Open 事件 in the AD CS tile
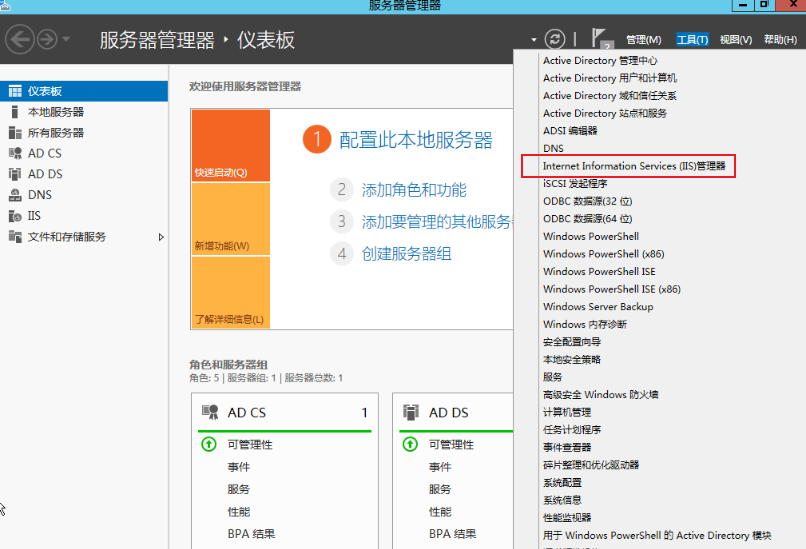Screen dimensions: 806x549 [239, 467]
